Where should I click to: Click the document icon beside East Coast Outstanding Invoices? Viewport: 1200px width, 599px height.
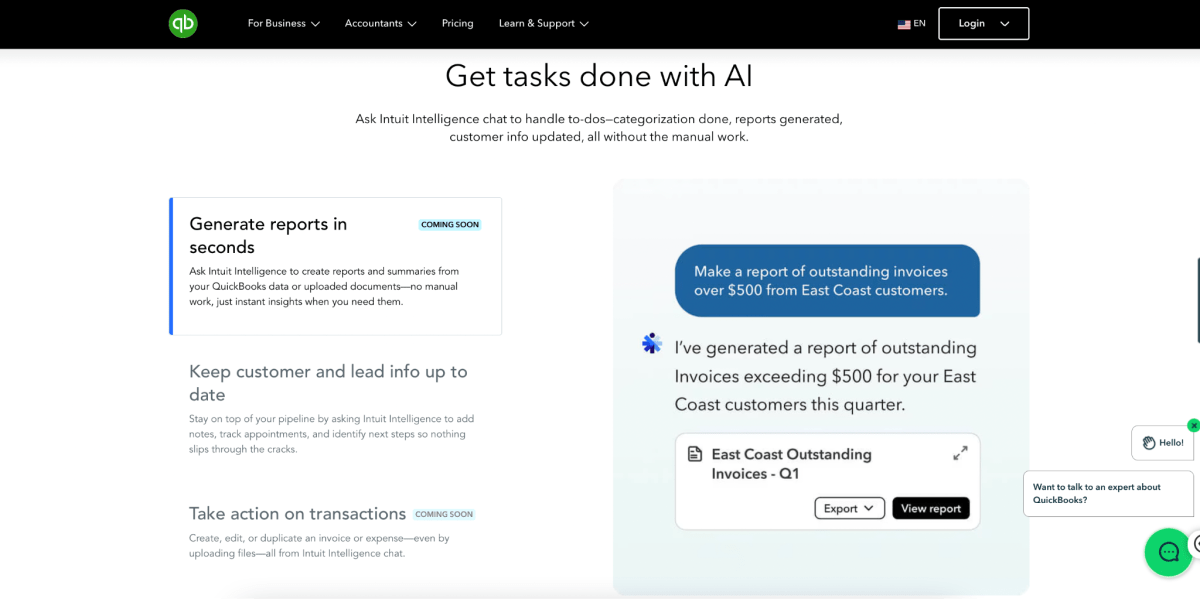click(x=695, y=454)
